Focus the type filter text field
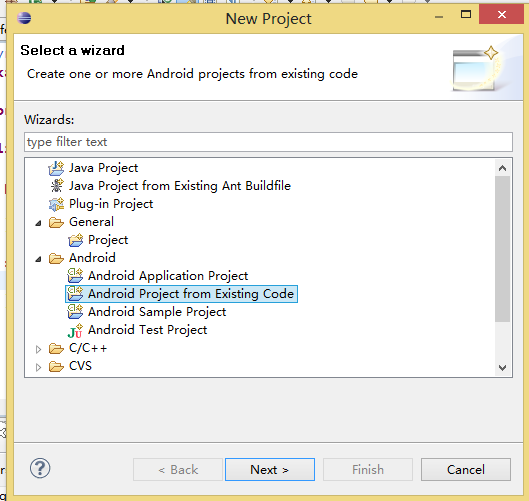The image size is (529, 501). click(268, 142)
